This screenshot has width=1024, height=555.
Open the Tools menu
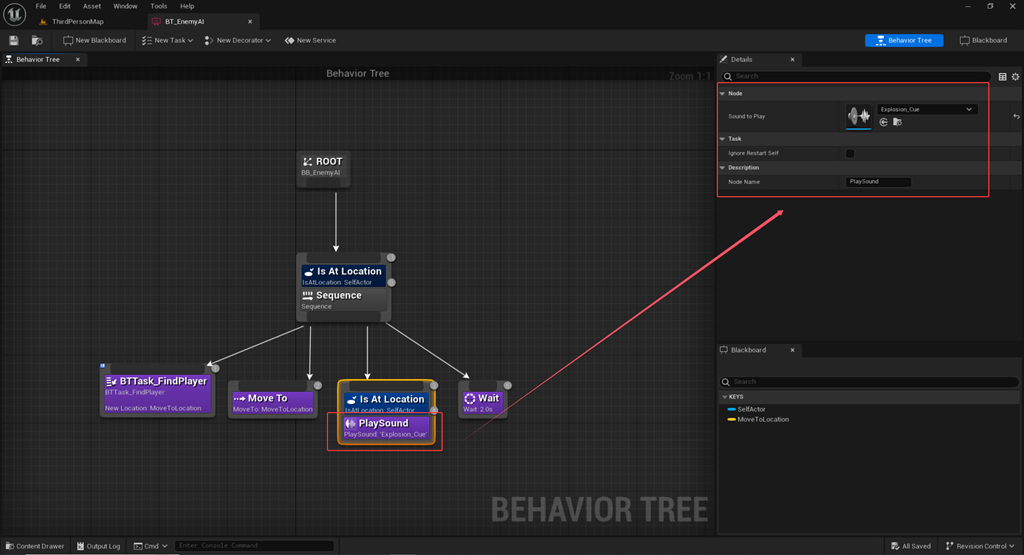[x=159, y=6]
